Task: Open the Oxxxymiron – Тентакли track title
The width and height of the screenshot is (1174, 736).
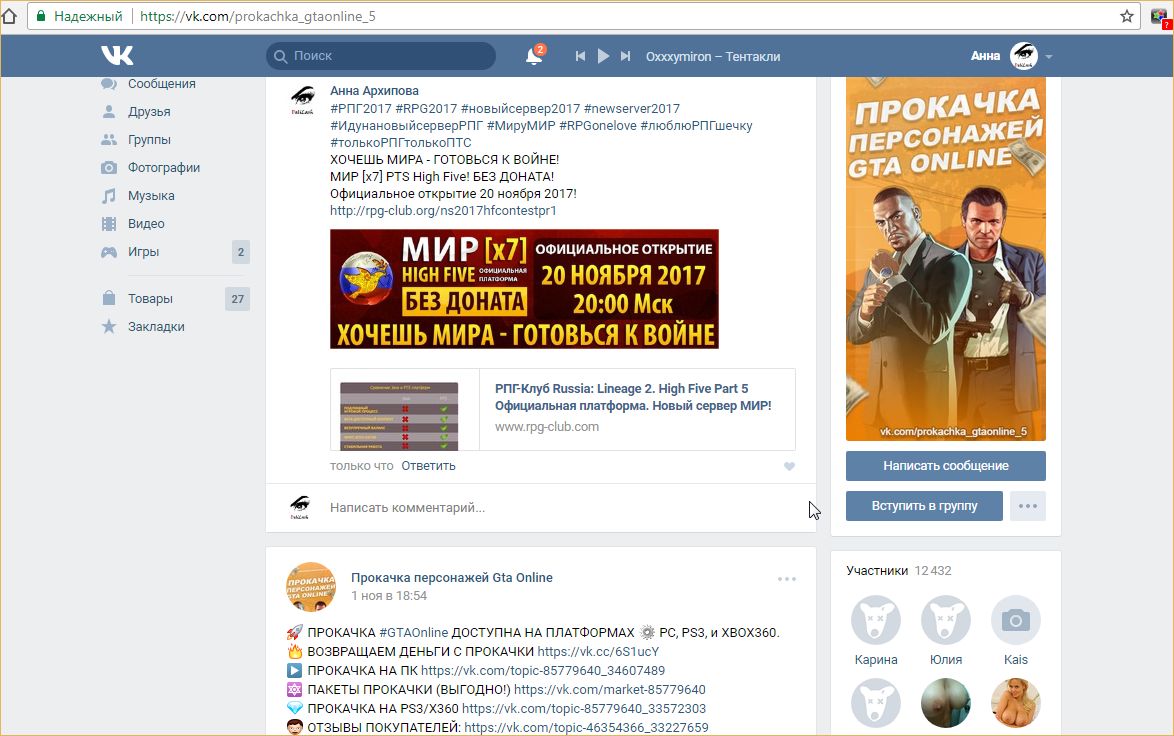Action: click(x=713, y=56)
